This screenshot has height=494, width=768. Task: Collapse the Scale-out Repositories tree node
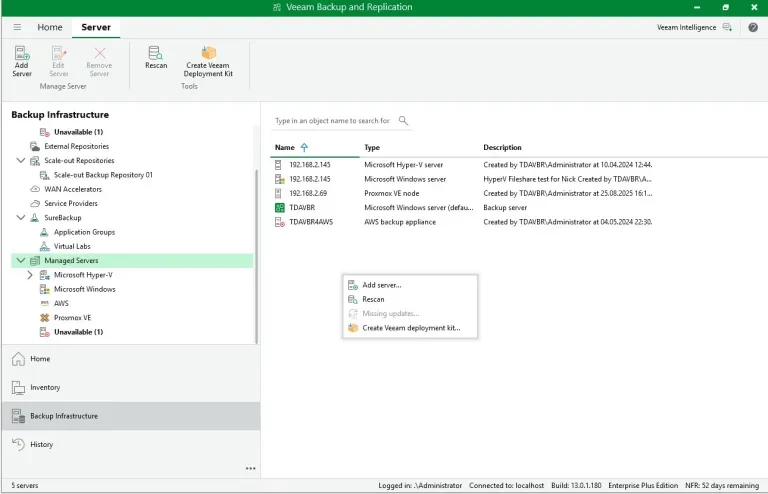(21, 160)
